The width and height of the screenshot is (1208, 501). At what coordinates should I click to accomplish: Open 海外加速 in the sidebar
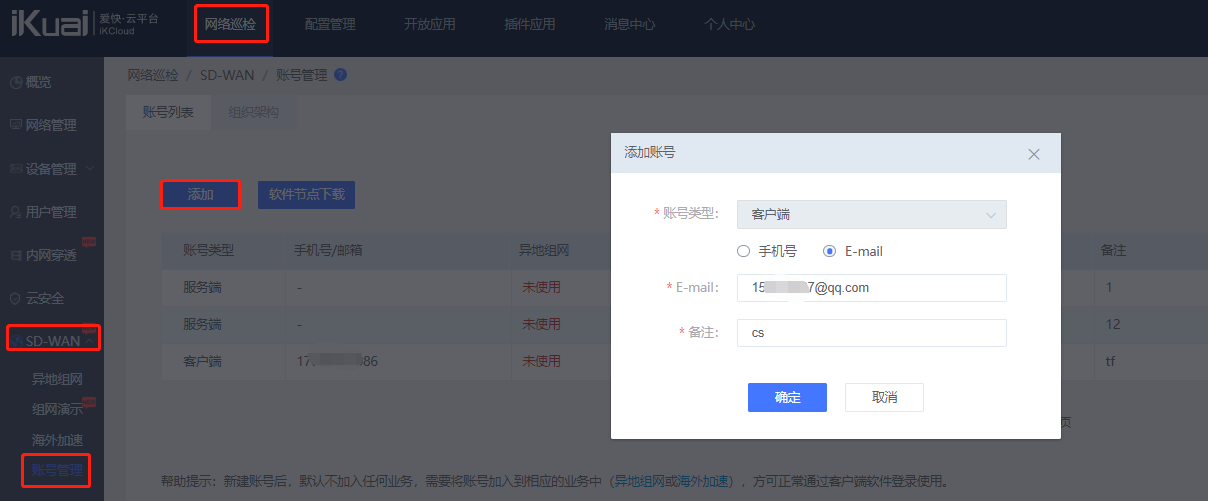pos(57,440)
